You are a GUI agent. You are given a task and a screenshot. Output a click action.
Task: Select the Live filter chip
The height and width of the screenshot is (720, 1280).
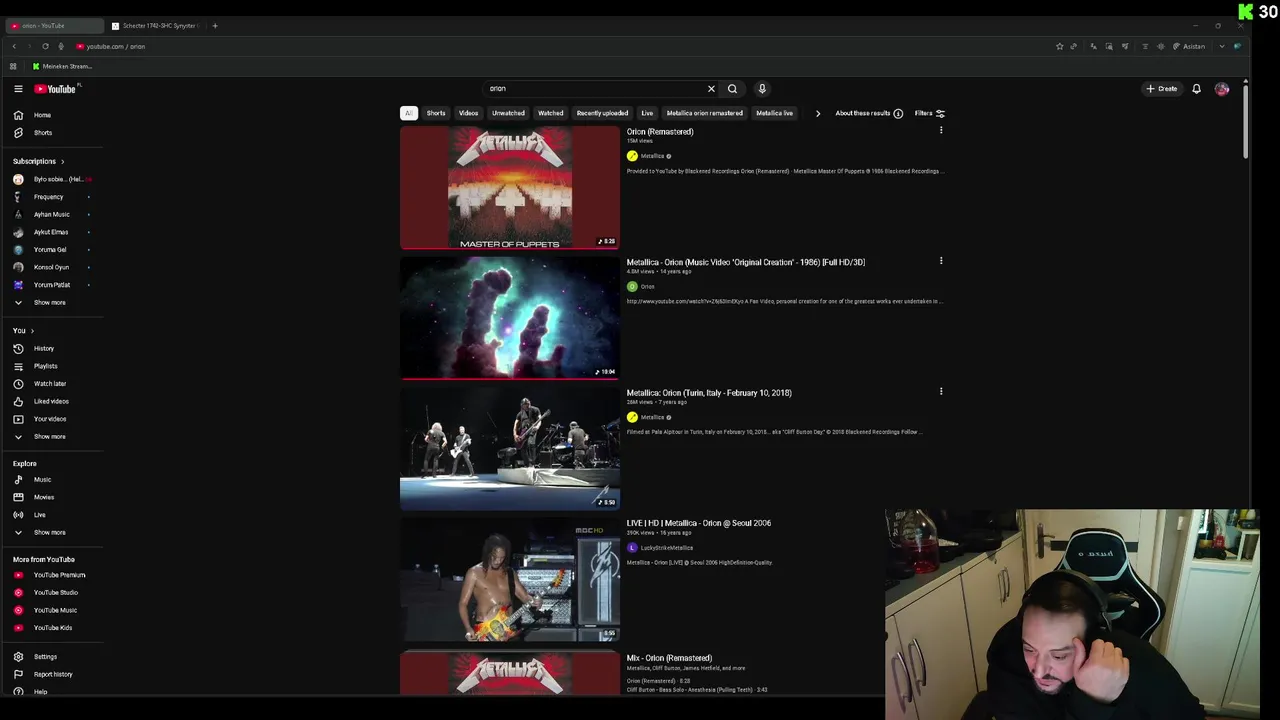click(647, 113)
